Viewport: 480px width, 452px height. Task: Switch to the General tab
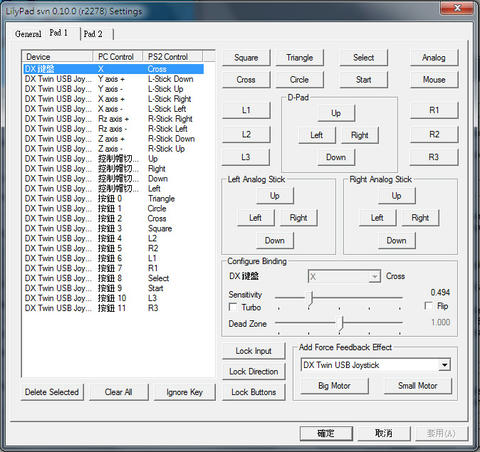click(28, 34)
